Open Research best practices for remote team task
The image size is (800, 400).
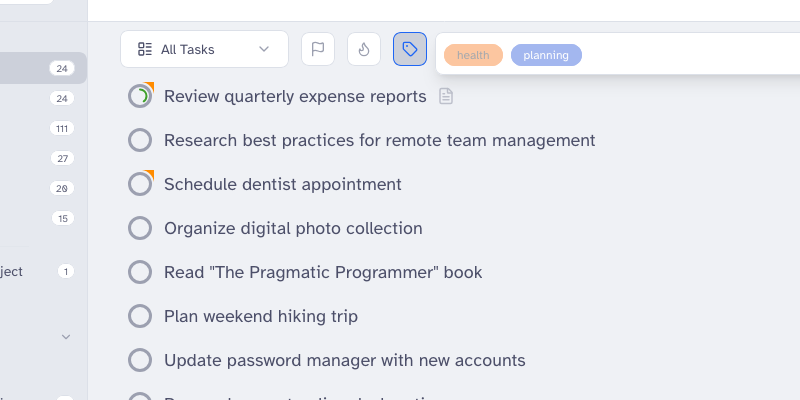(x=379, y=141)
